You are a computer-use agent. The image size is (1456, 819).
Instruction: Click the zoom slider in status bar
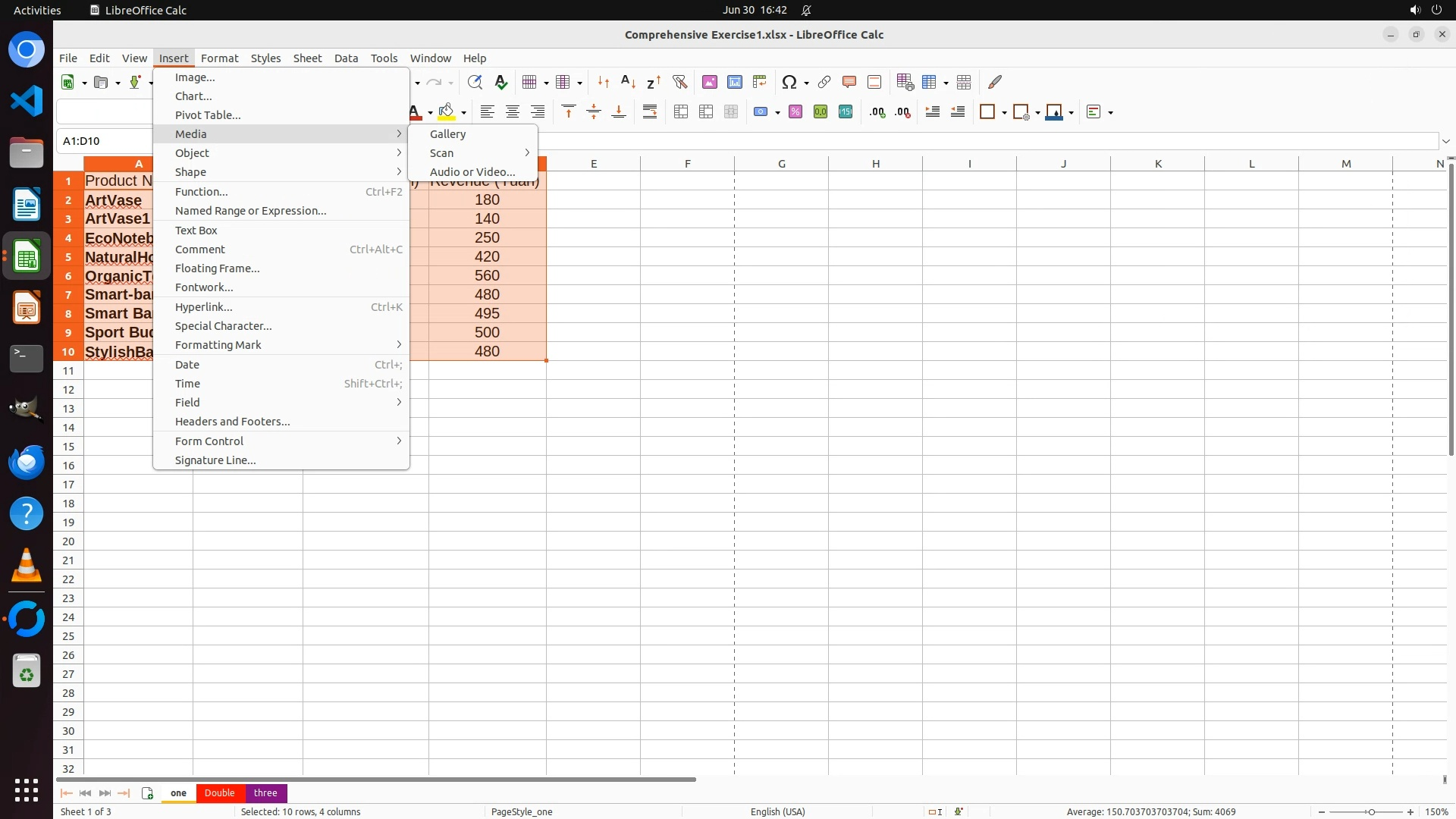coord(1371,812)
